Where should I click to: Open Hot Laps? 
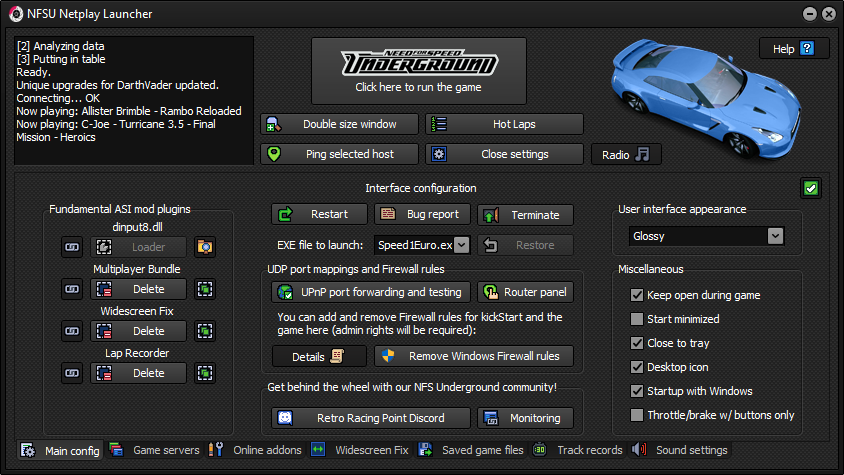[x=504, y=124]
